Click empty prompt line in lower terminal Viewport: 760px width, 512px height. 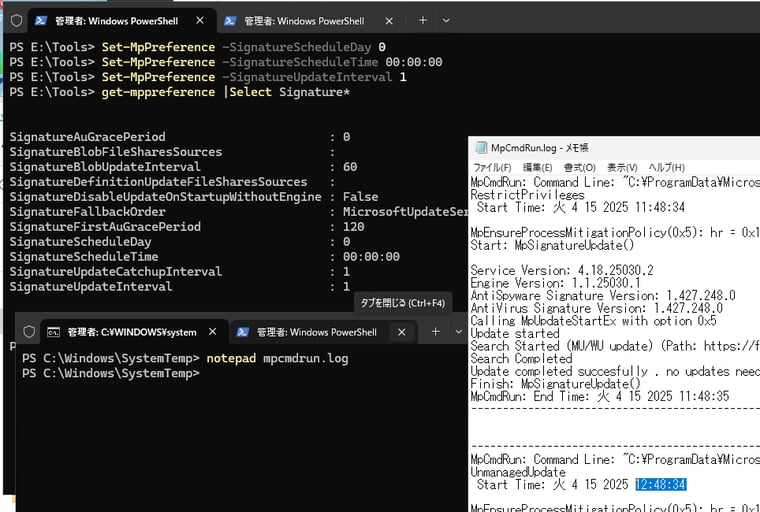pyautogui.click(x=111, y=373)
